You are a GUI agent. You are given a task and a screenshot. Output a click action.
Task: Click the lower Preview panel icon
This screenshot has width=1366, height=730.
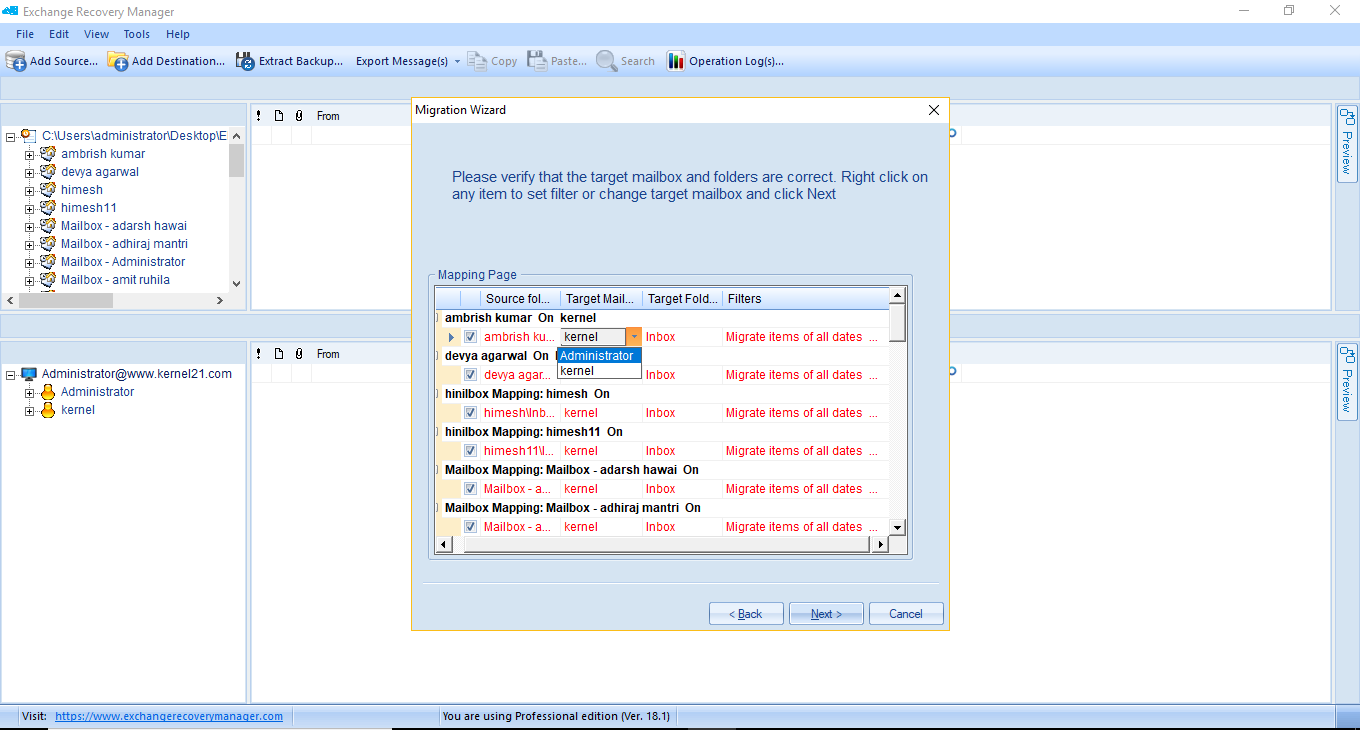pos(1347,355)
